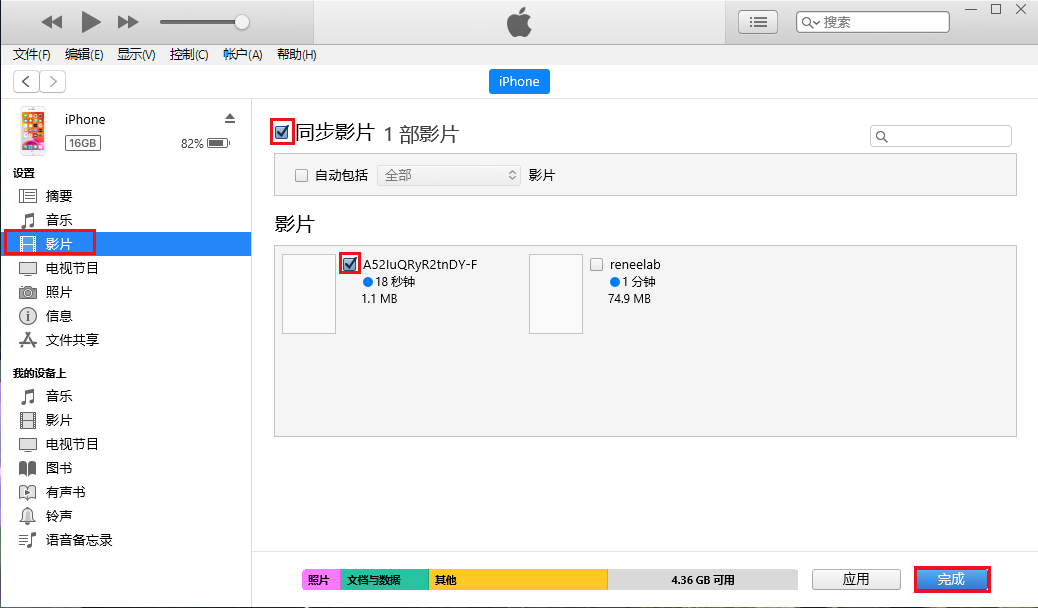The width and height of the screenshot is (1038, 608).
Task: Click the 18 秒钟 duration text
Action: 395,281
